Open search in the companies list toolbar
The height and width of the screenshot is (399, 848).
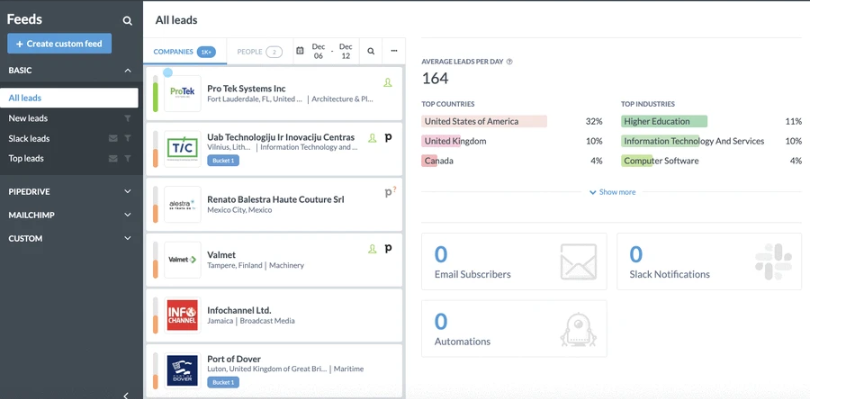(x=371, y=51)
